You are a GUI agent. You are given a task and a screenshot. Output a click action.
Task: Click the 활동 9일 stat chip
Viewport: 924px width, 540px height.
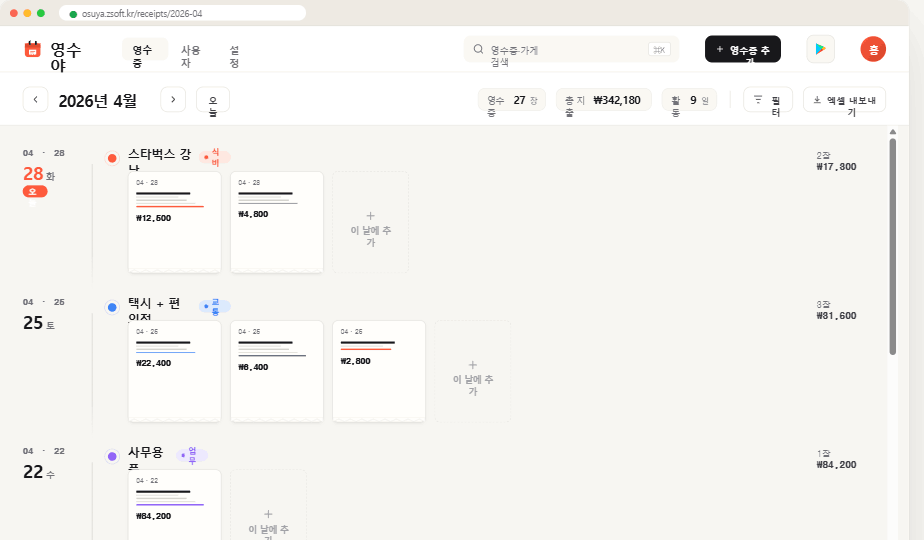coord(689,102)
